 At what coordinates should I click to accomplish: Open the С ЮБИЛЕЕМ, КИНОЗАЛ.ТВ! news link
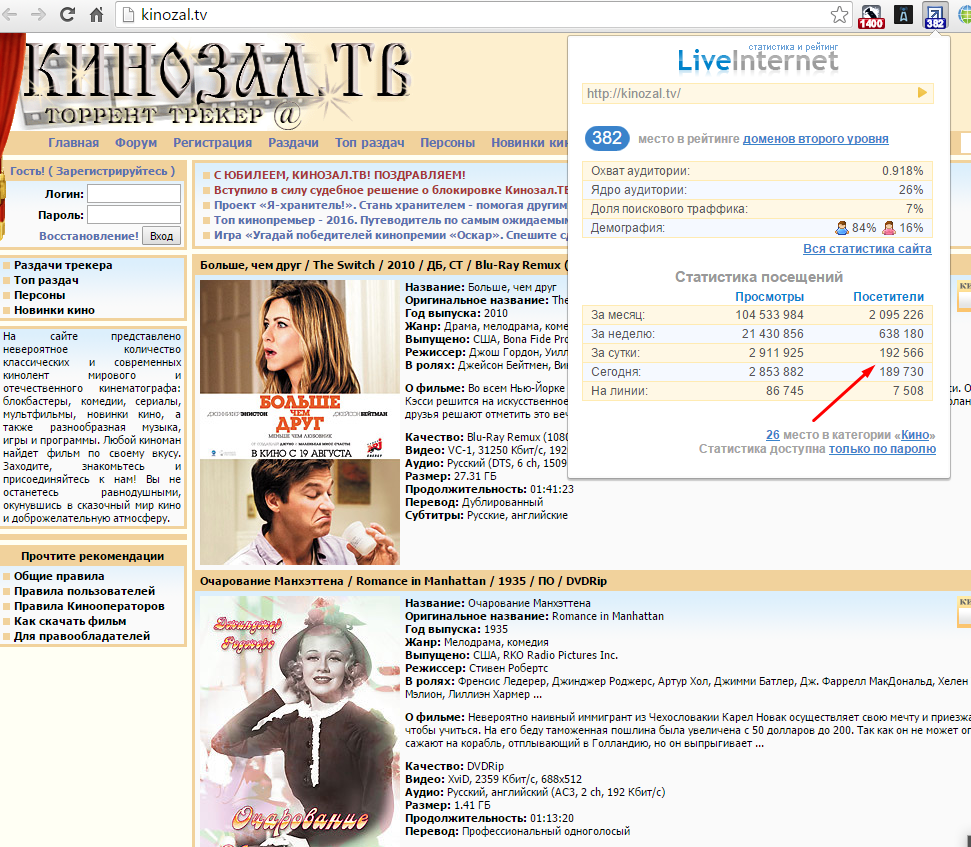coord(339,175)
